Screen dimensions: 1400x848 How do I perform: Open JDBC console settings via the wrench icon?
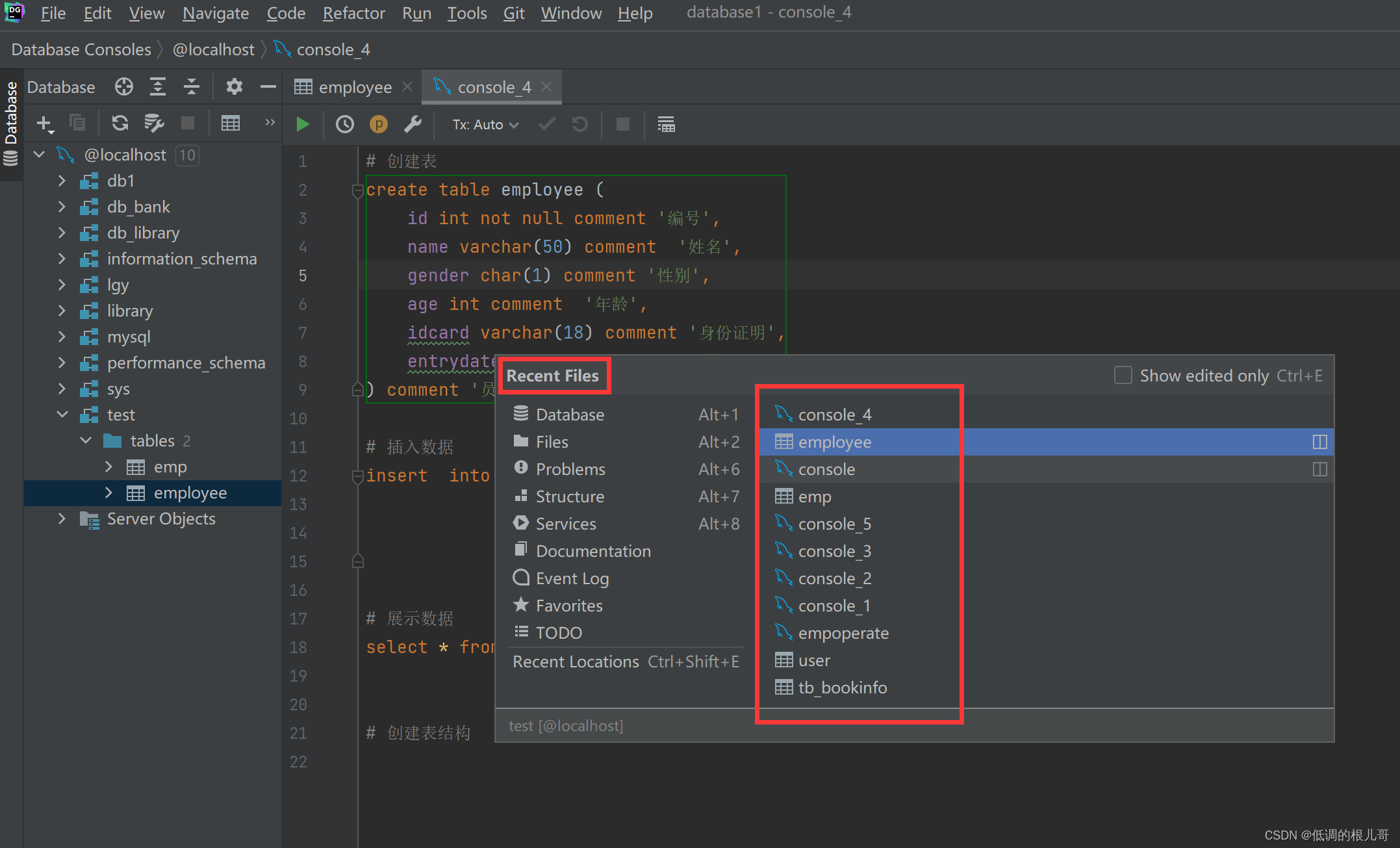(x=413, y=124)
